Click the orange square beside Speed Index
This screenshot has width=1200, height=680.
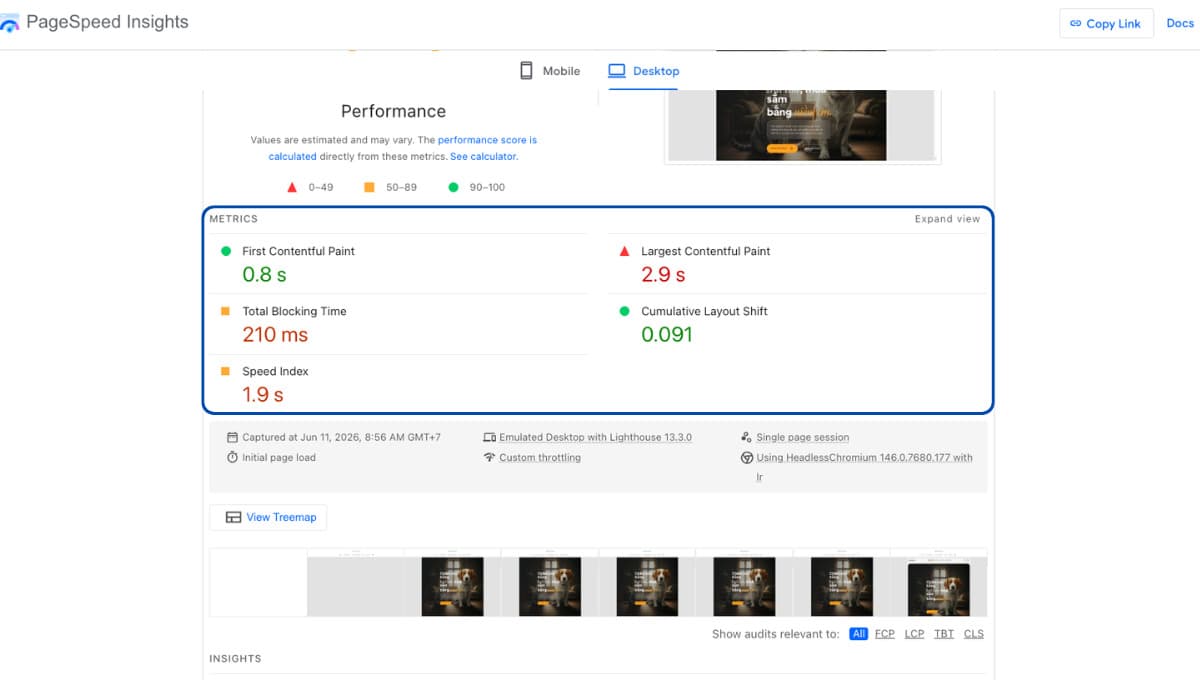click(225, 371)
